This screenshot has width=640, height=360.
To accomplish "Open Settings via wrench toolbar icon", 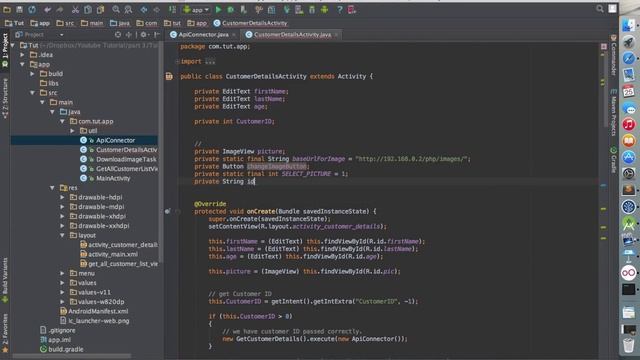I will point(259,9).
